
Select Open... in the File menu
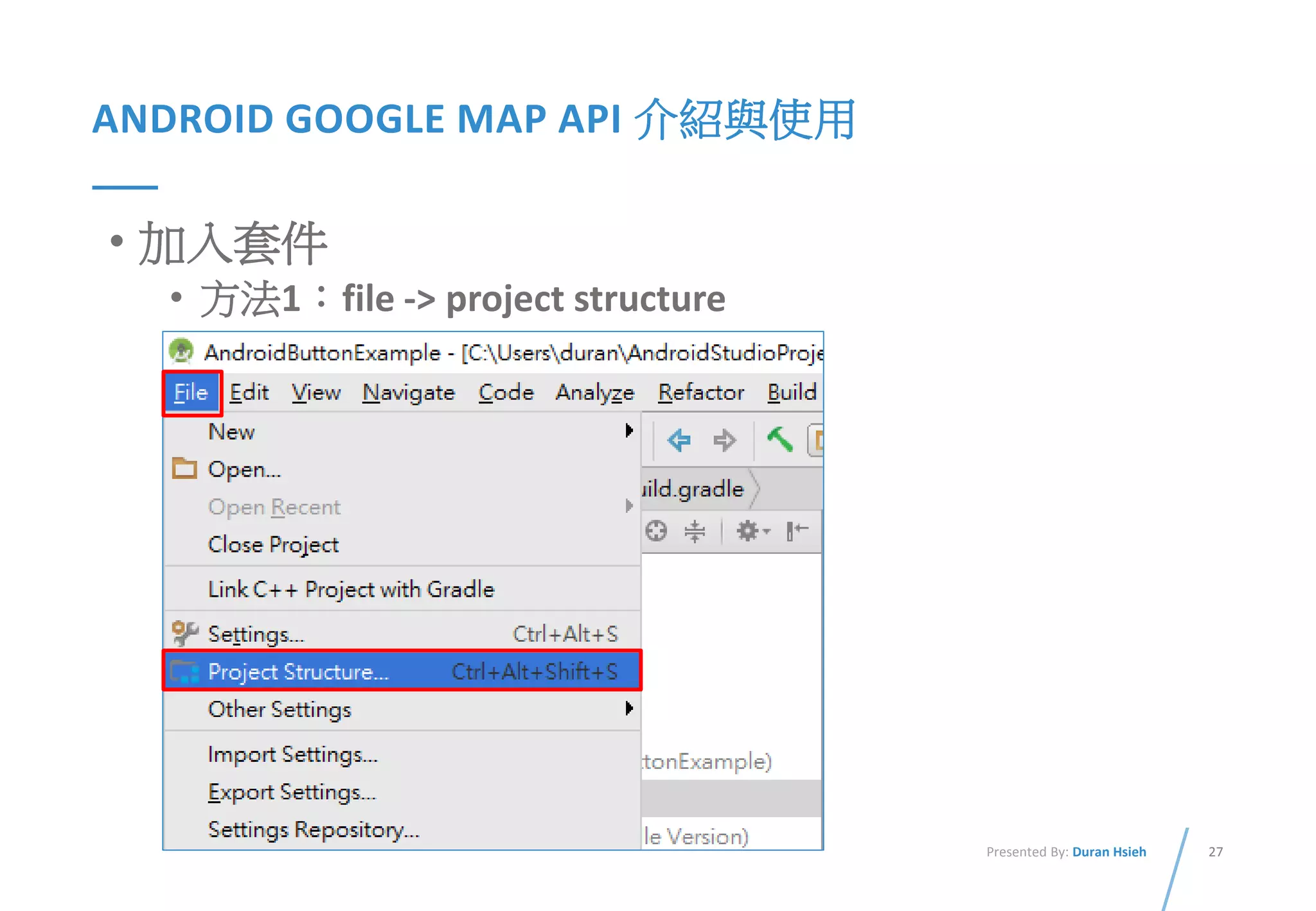click(x=402, y=470)
